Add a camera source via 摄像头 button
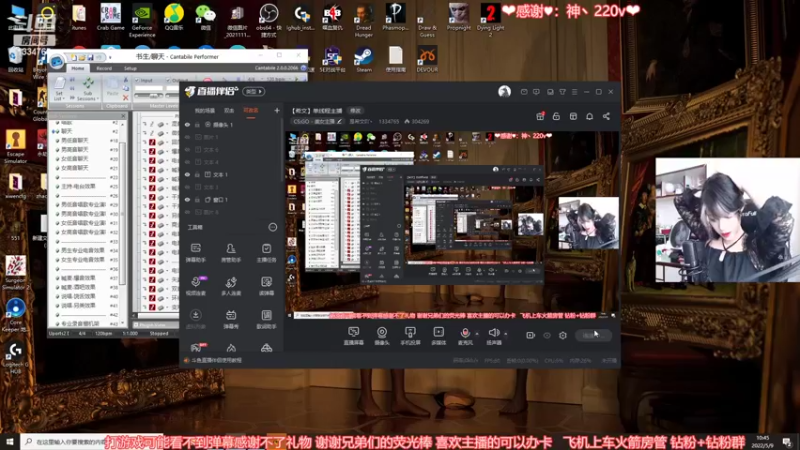 (x=382, y=336)
